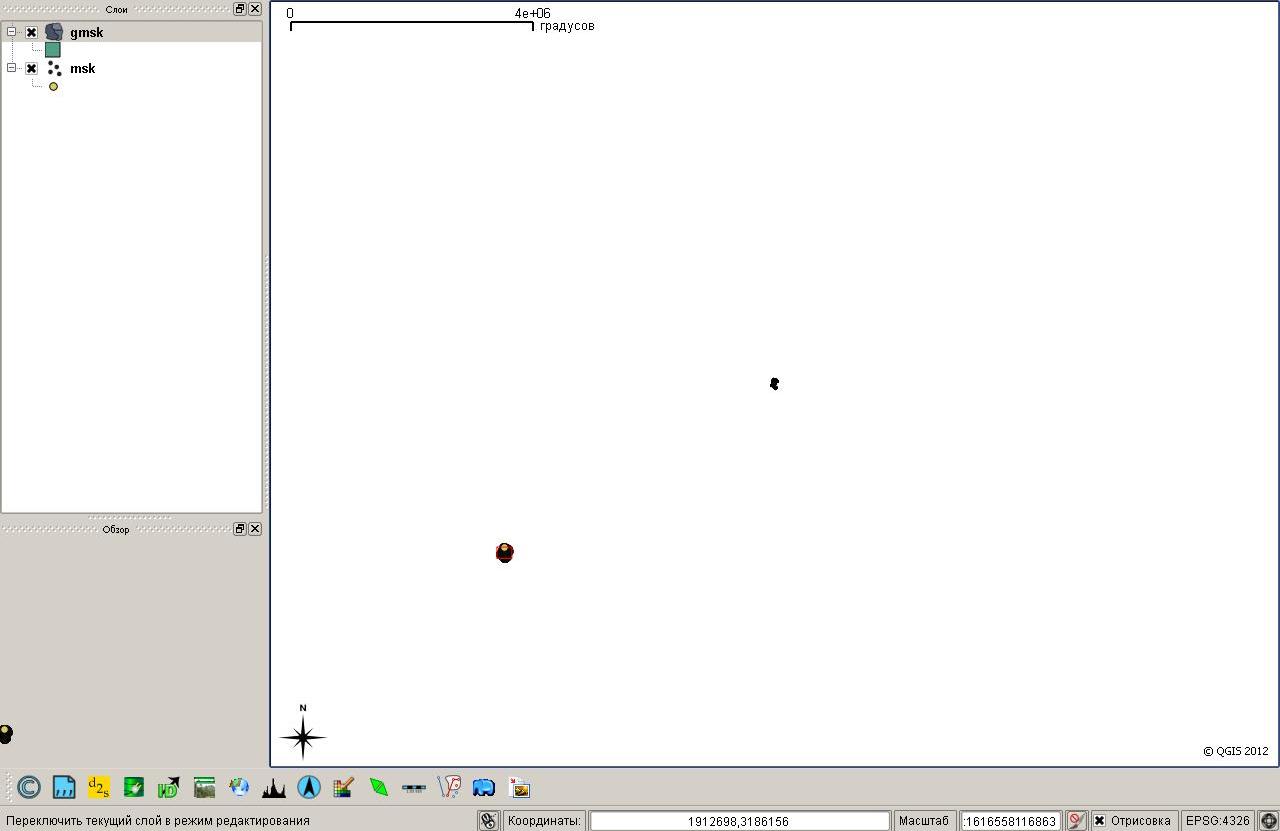Collapse the gmsk layer tree node
The image size is (1280, 831).
(x=12, y=32)
